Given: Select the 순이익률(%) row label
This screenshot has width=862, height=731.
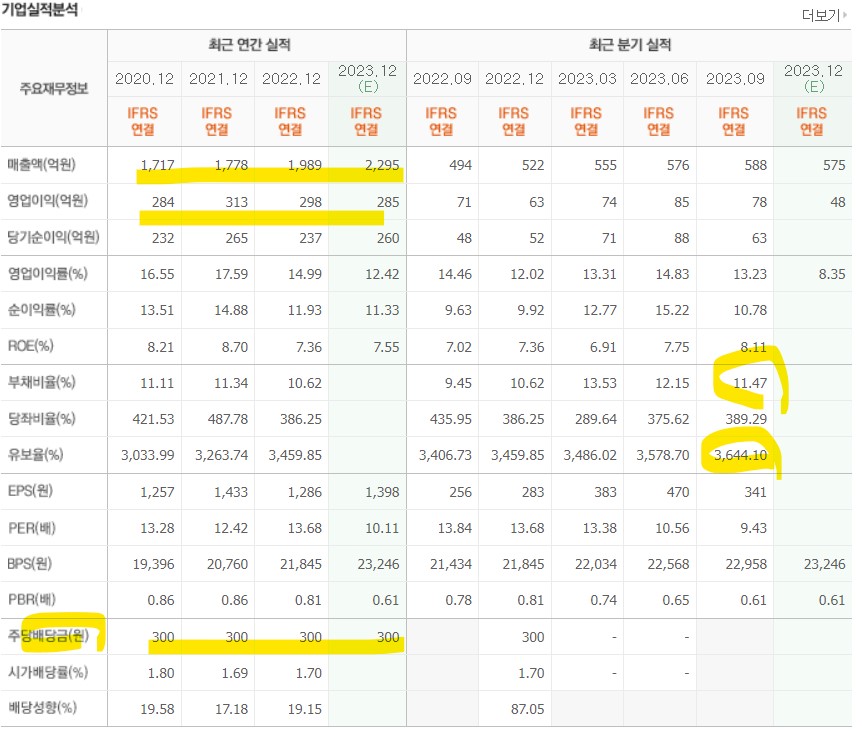Looking at the screenshot, I should 42,310.
